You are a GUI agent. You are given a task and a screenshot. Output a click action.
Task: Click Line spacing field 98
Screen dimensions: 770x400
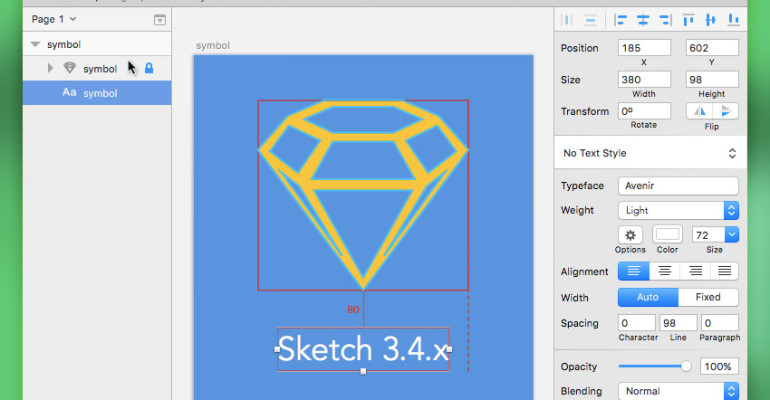tap(678, 323)
